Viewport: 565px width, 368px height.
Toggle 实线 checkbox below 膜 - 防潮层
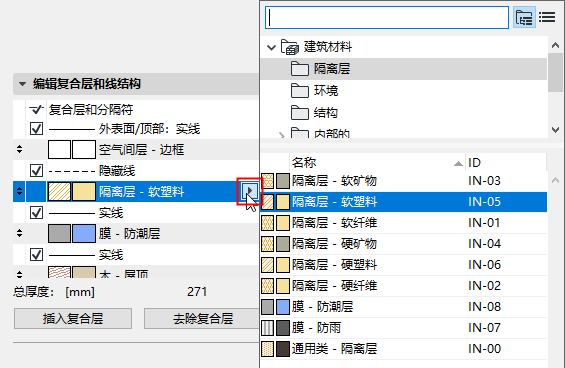pyautogui.click(x=36, y=255)
